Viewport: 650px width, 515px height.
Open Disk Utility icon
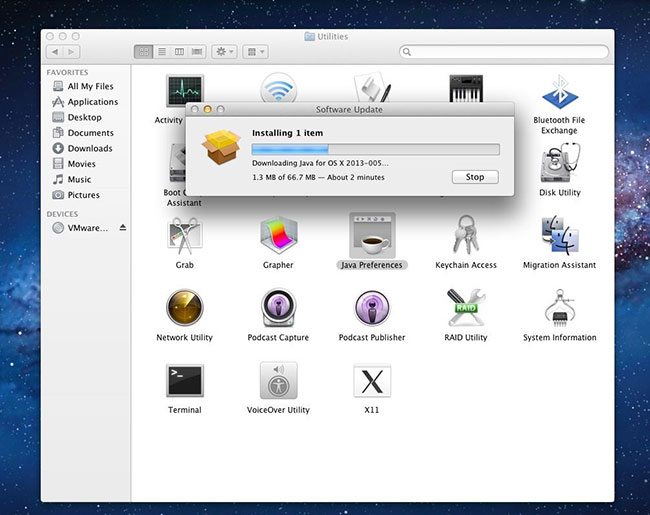(560, 163)
